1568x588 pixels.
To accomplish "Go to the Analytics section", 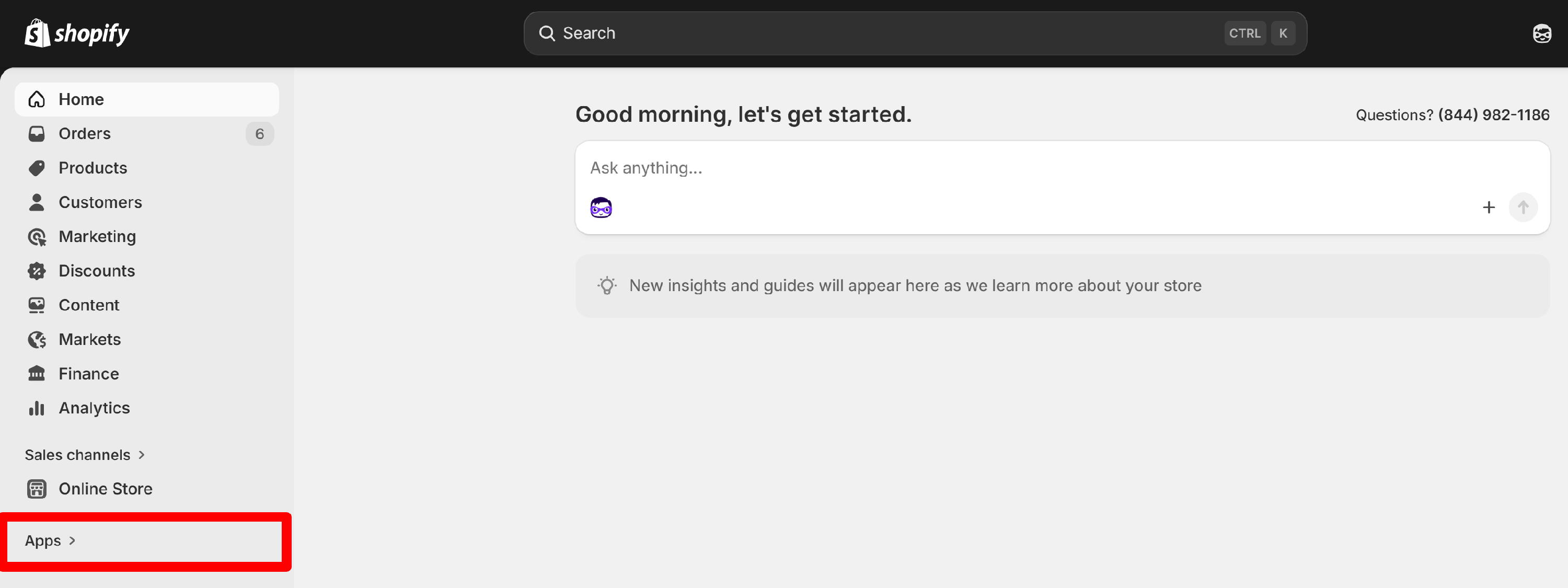I will click(94, 408).
